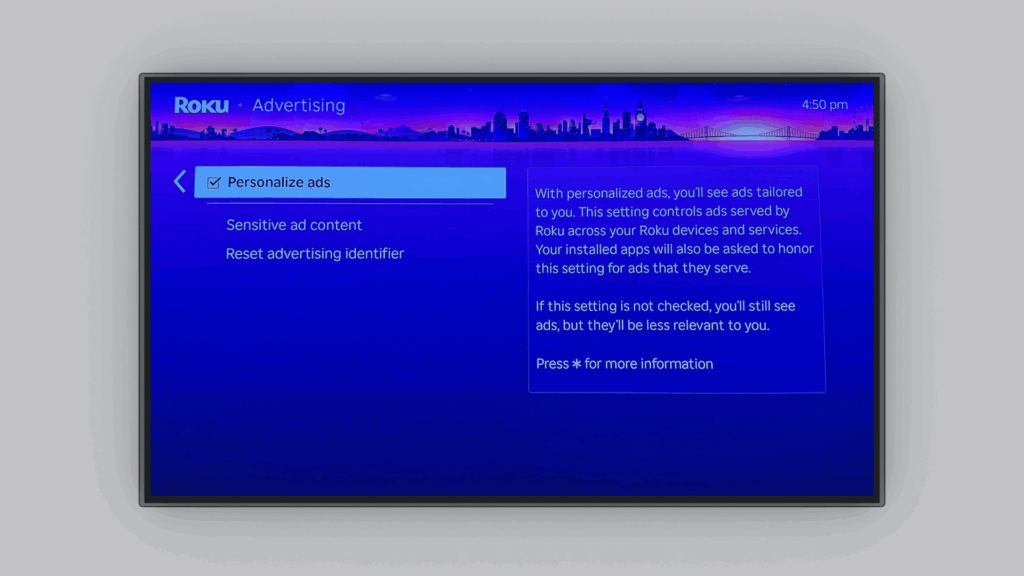The height and width of the screenshot is (576, 1024).
Task: Click the 'If this setting is not checked' paragraph
Action: click(x=665, y=316)
